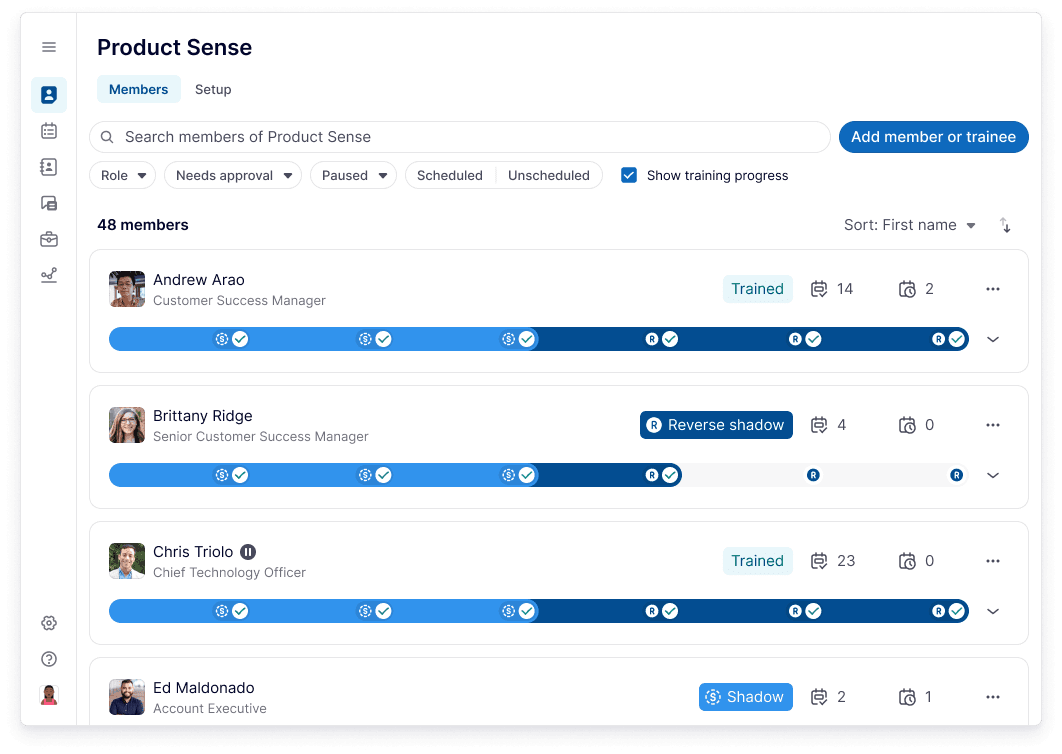
Task: Select the Members tab
Action: 138,89
